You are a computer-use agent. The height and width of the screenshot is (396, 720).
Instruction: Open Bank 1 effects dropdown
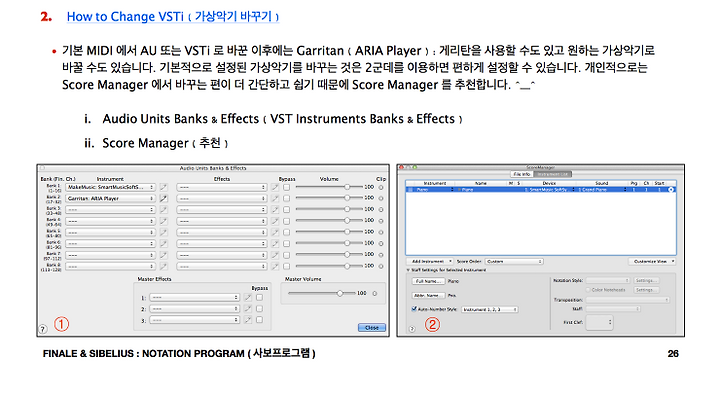pos(222,187)
